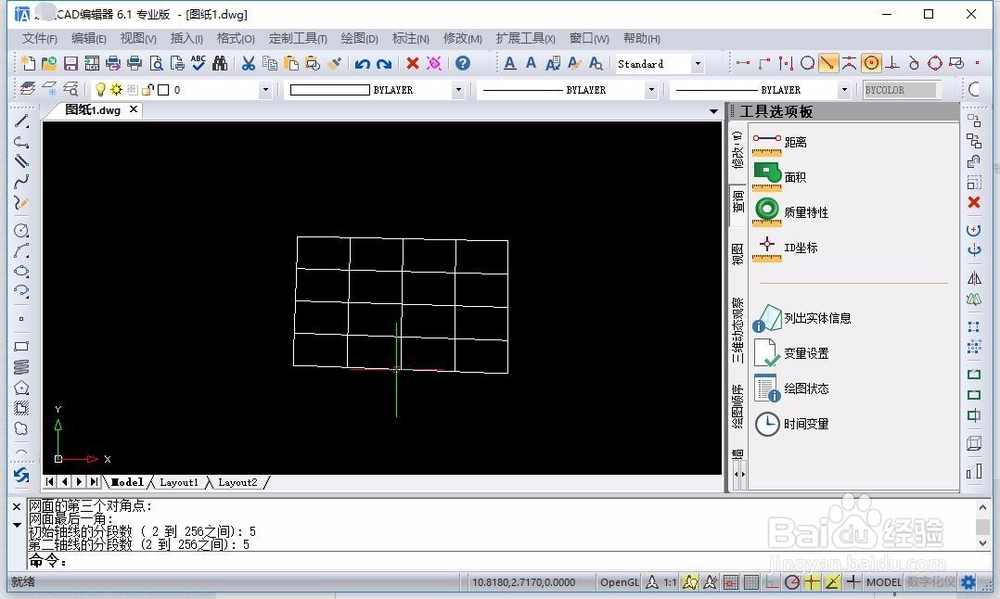Open the 编辑(E) menu
This screenshot has width=1000, height=599.
[x=89, y=38]
